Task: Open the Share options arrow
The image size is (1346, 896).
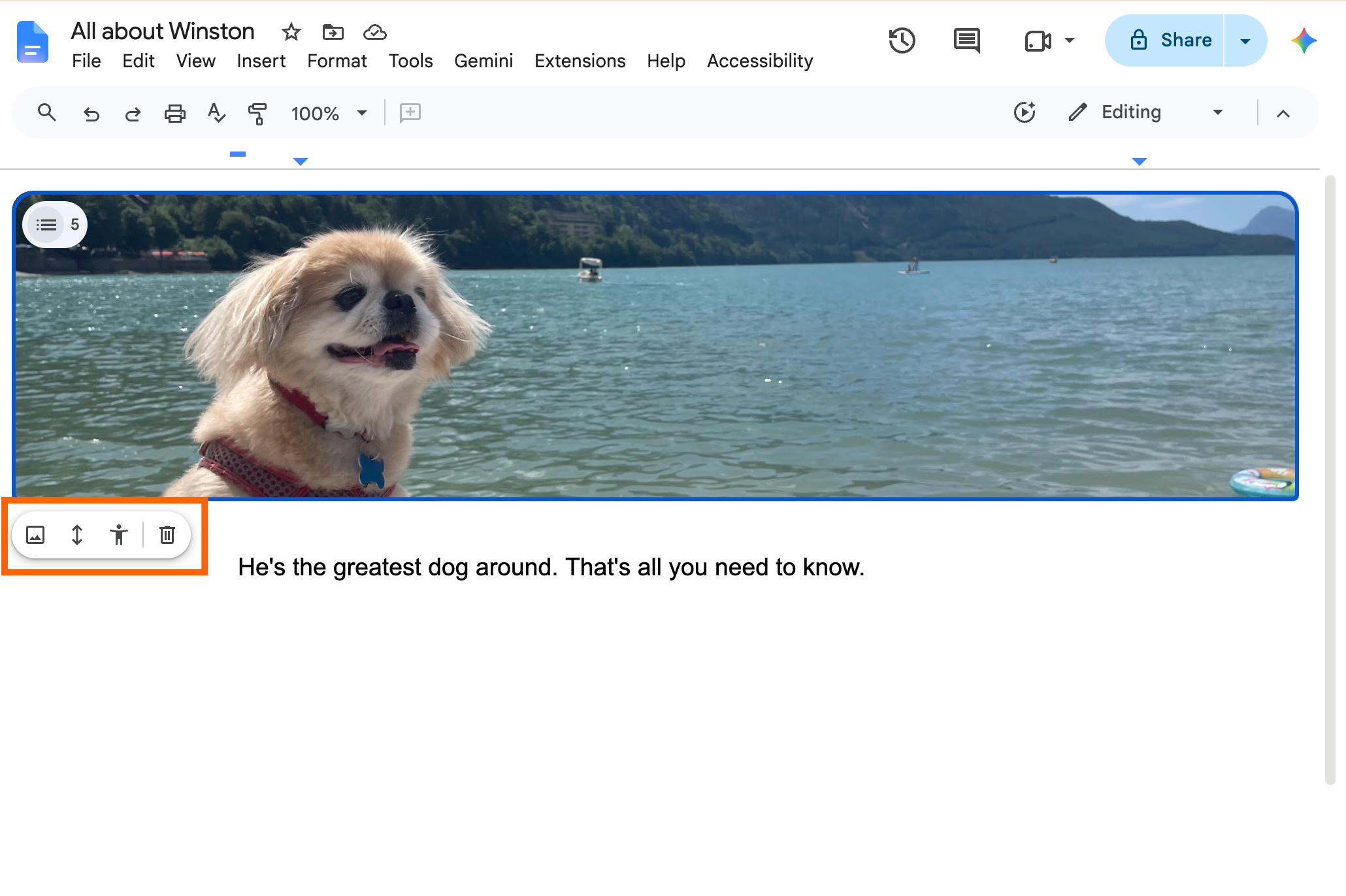Action: [x=1245, y=40]
